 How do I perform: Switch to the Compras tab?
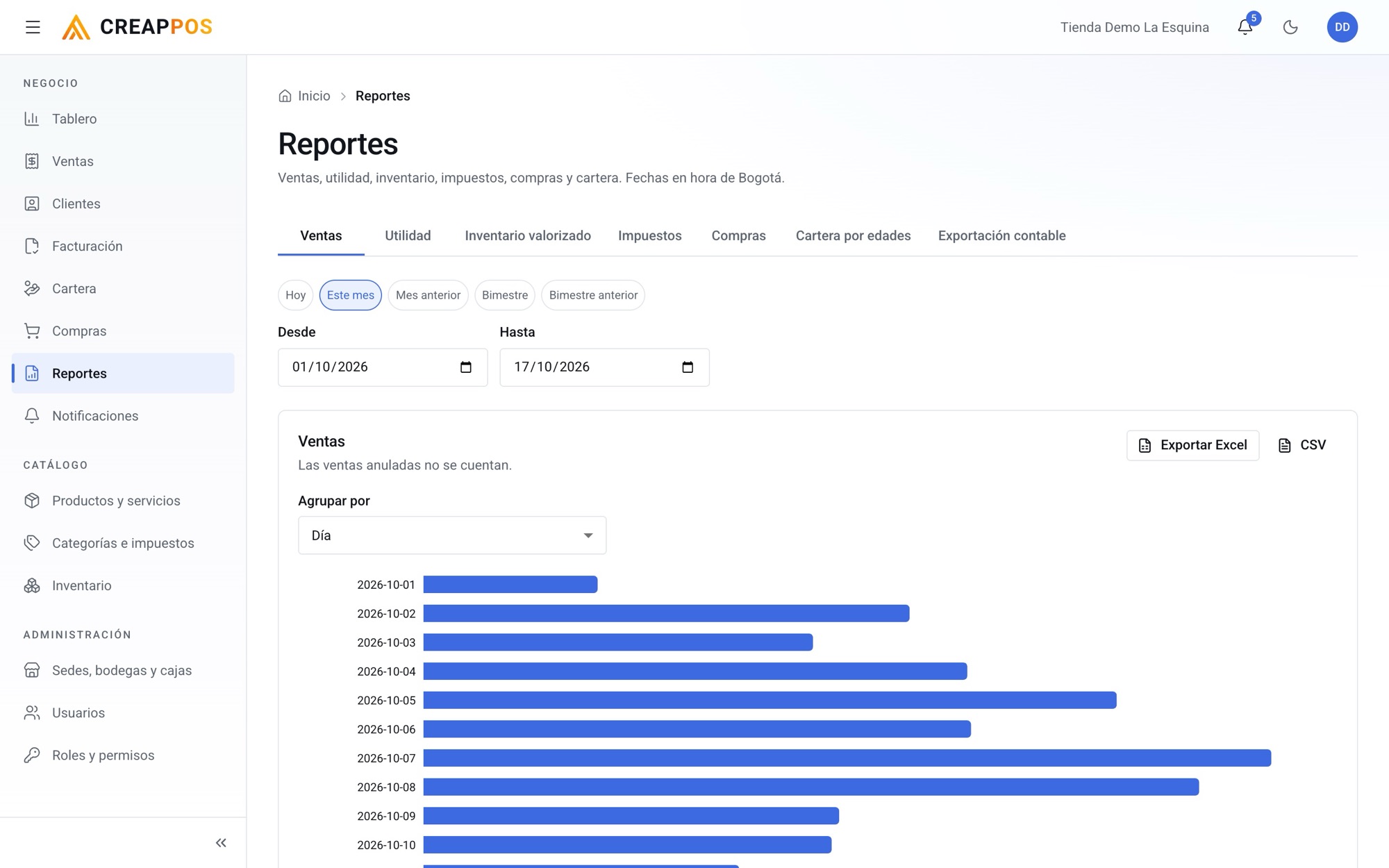coord(738,235)
